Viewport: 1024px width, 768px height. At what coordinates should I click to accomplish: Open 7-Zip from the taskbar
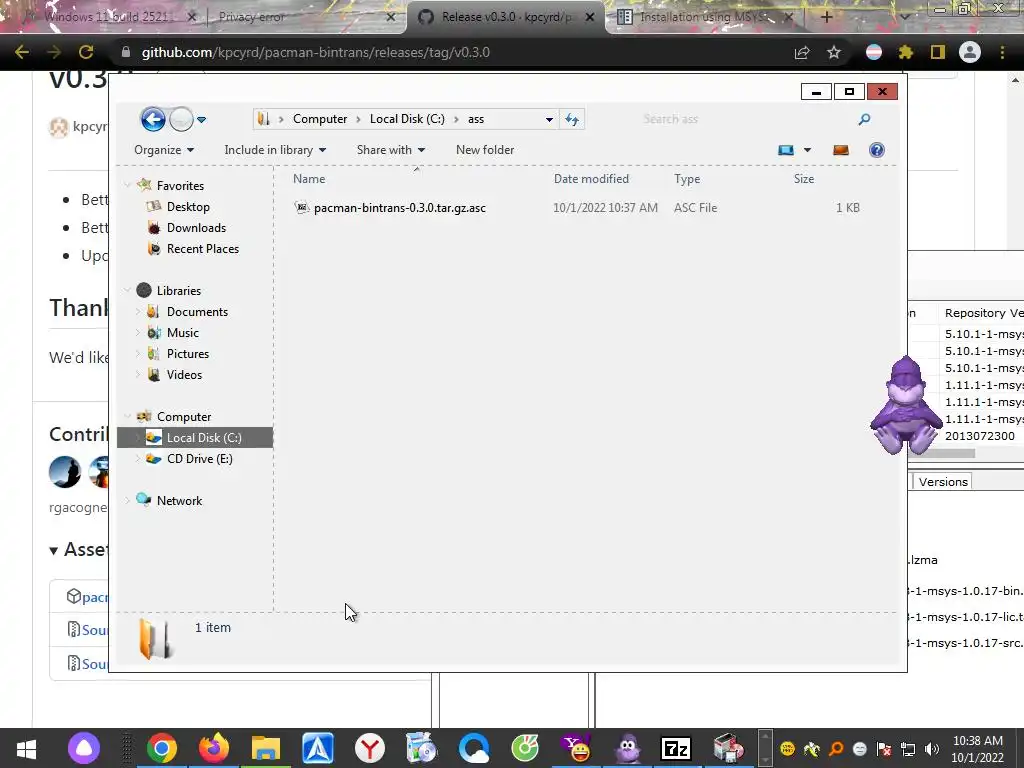[676, 748]
